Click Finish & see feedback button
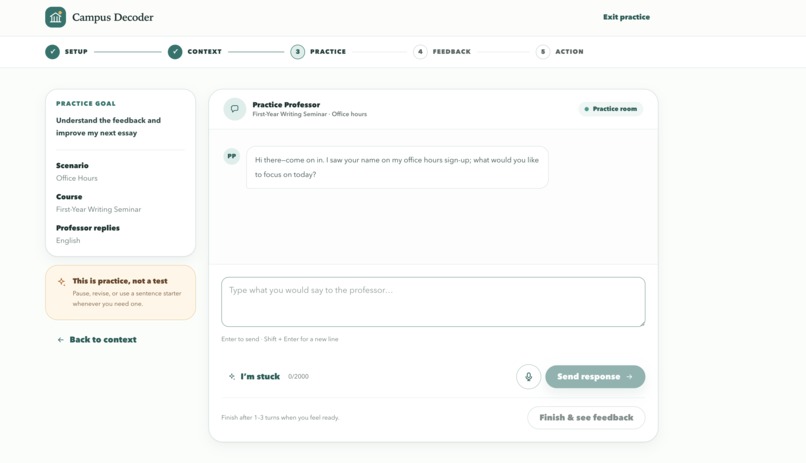The image size is (806, 463). (586, 418)
